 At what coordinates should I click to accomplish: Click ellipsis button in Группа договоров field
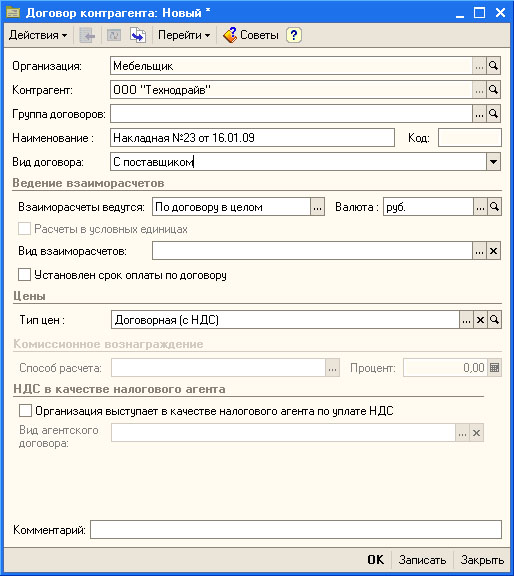click(479, 114)
